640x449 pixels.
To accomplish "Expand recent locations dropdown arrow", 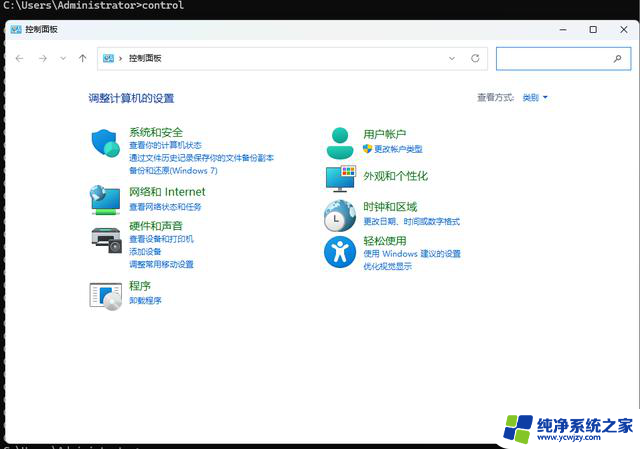I will pos(63,58).
